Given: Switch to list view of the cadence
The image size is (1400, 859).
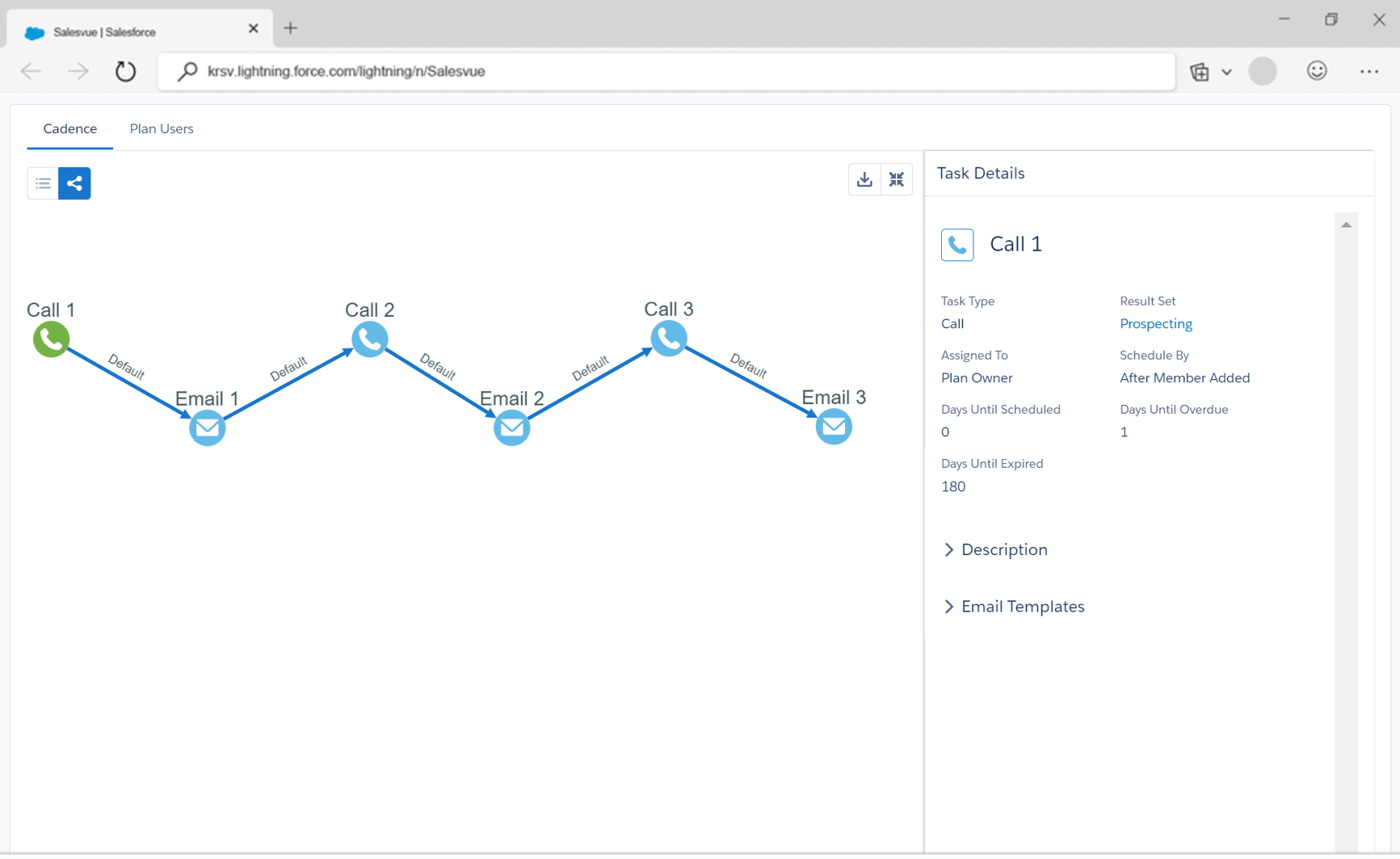Looking at the screenshot, I should (x=42, y=183).
